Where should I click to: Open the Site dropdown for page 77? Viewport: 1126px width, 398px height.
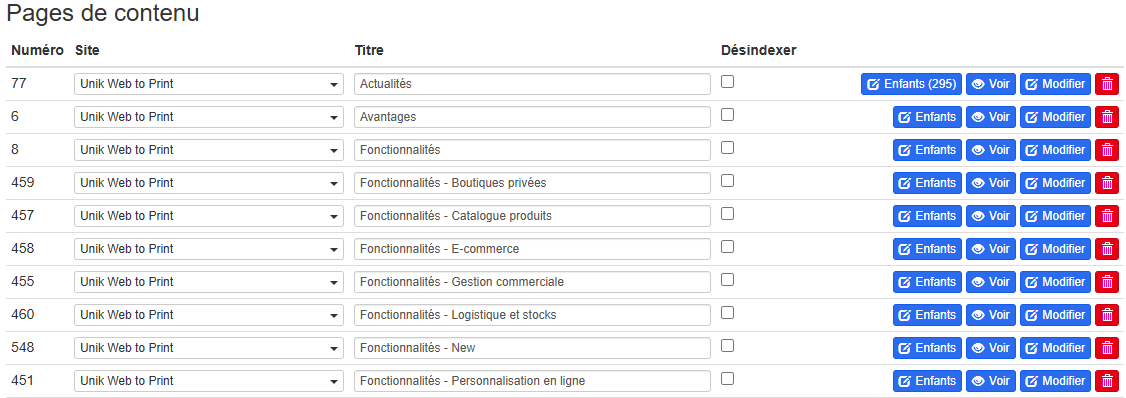(209, 84)
